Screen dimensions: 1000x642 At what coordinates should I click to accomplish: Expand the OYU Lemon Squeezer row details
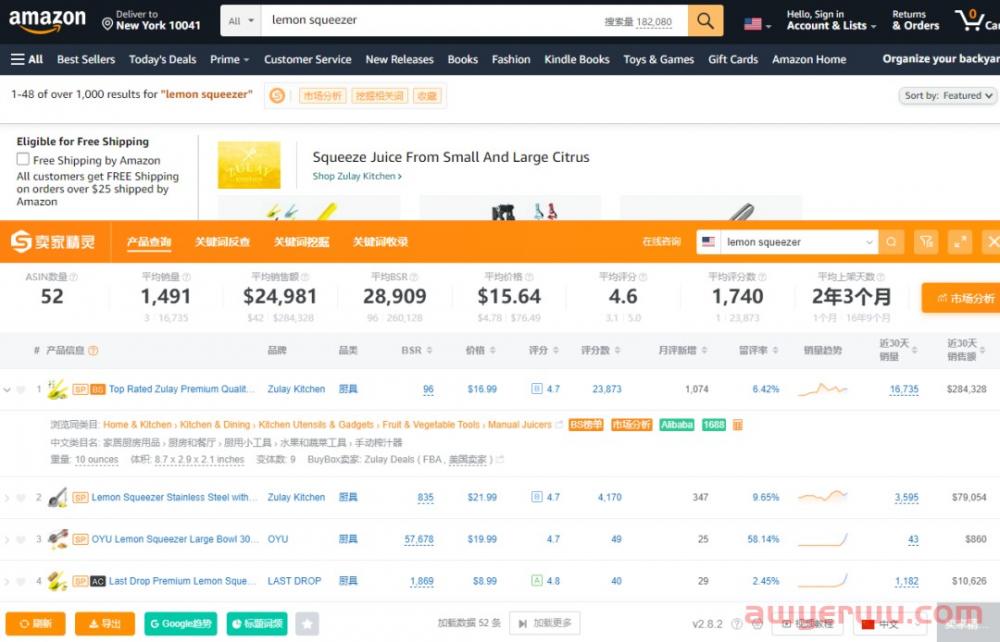point(7,540)
